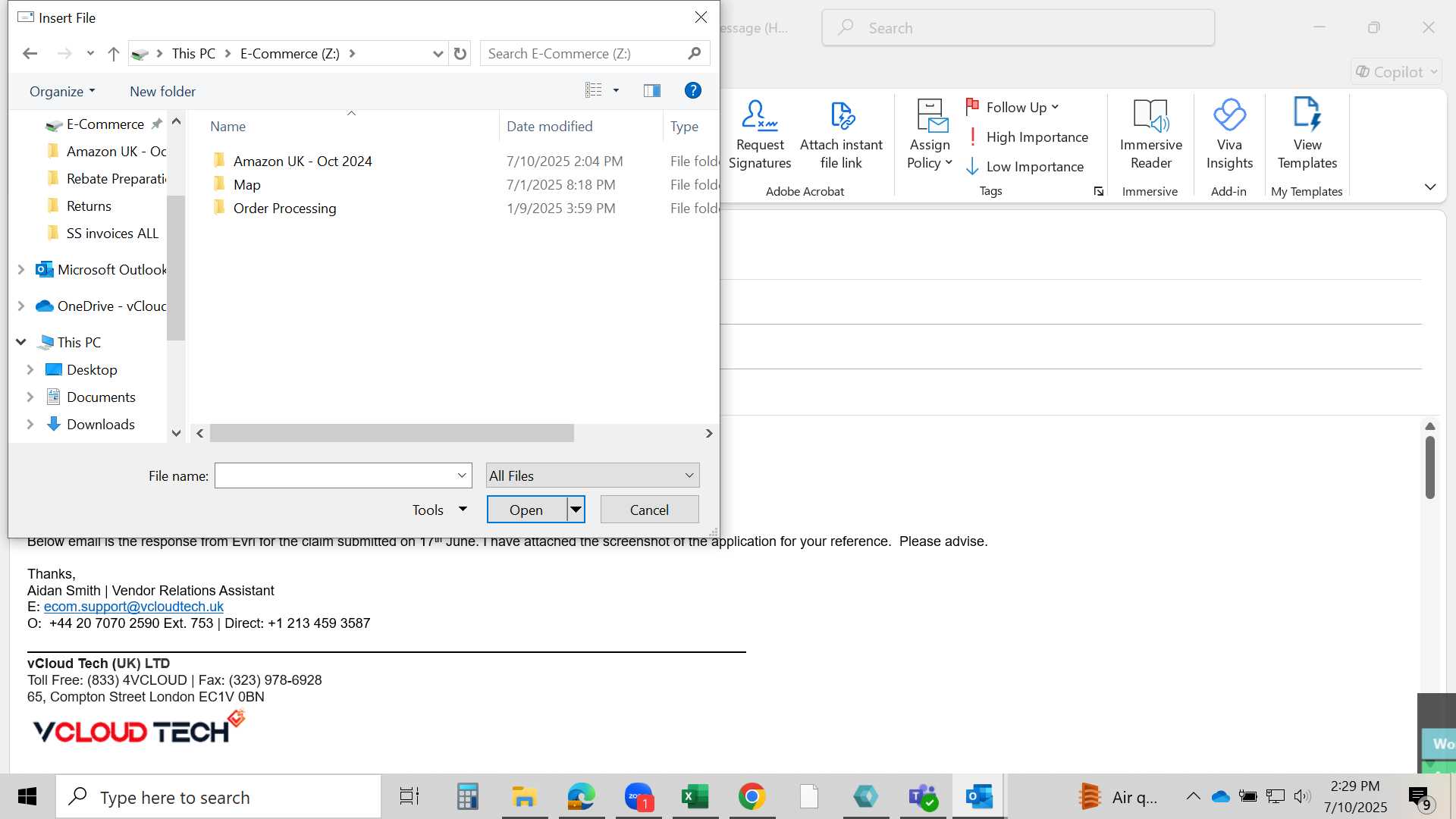Click message body scrollbar
Image resolution: width=1456 pixels, height=819 pixels.
point(1430,467)
